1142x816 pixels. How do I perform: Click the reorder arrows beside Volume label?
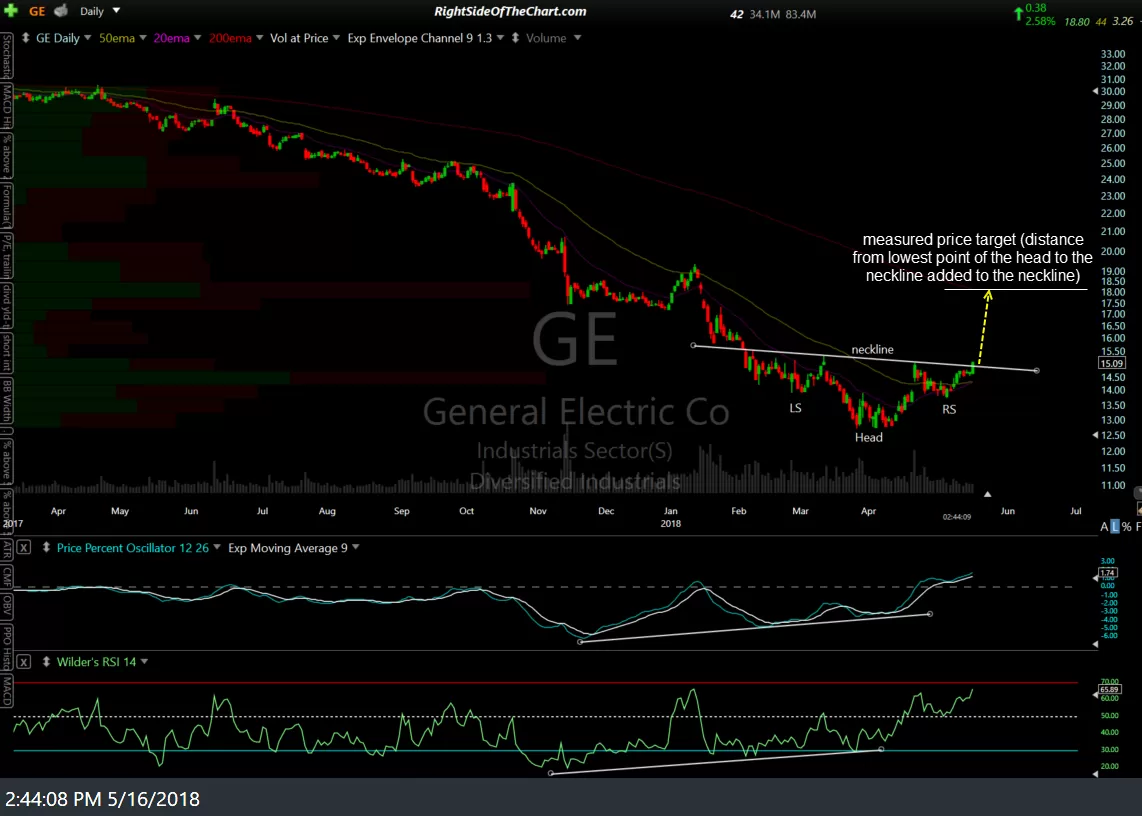[x=515, y=38]
